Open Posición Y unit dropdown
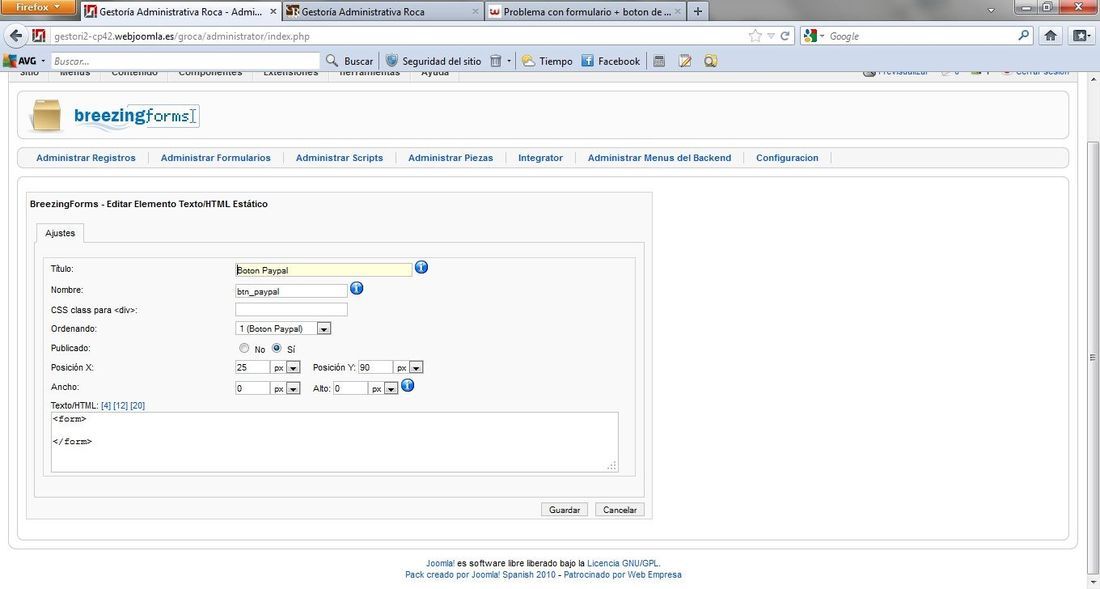This screenshot has width=1100, height=589. tap(408, 367)
